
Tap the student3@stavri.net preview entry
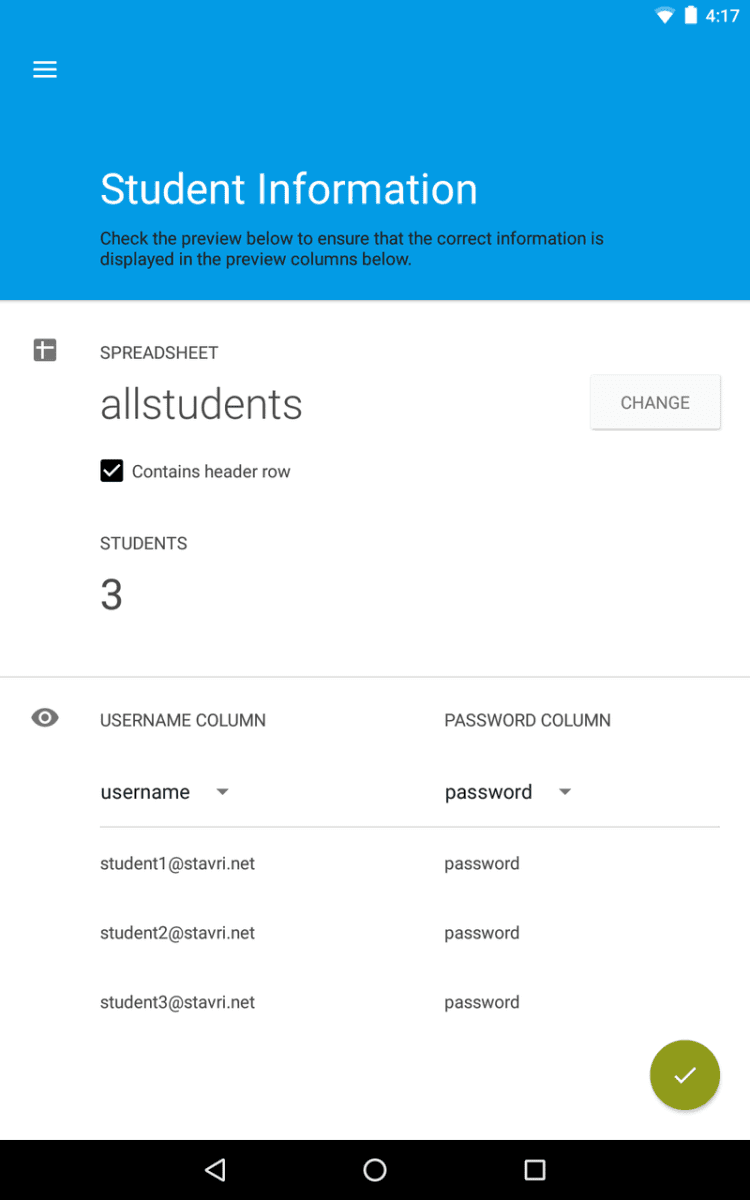click(177, 1002)
